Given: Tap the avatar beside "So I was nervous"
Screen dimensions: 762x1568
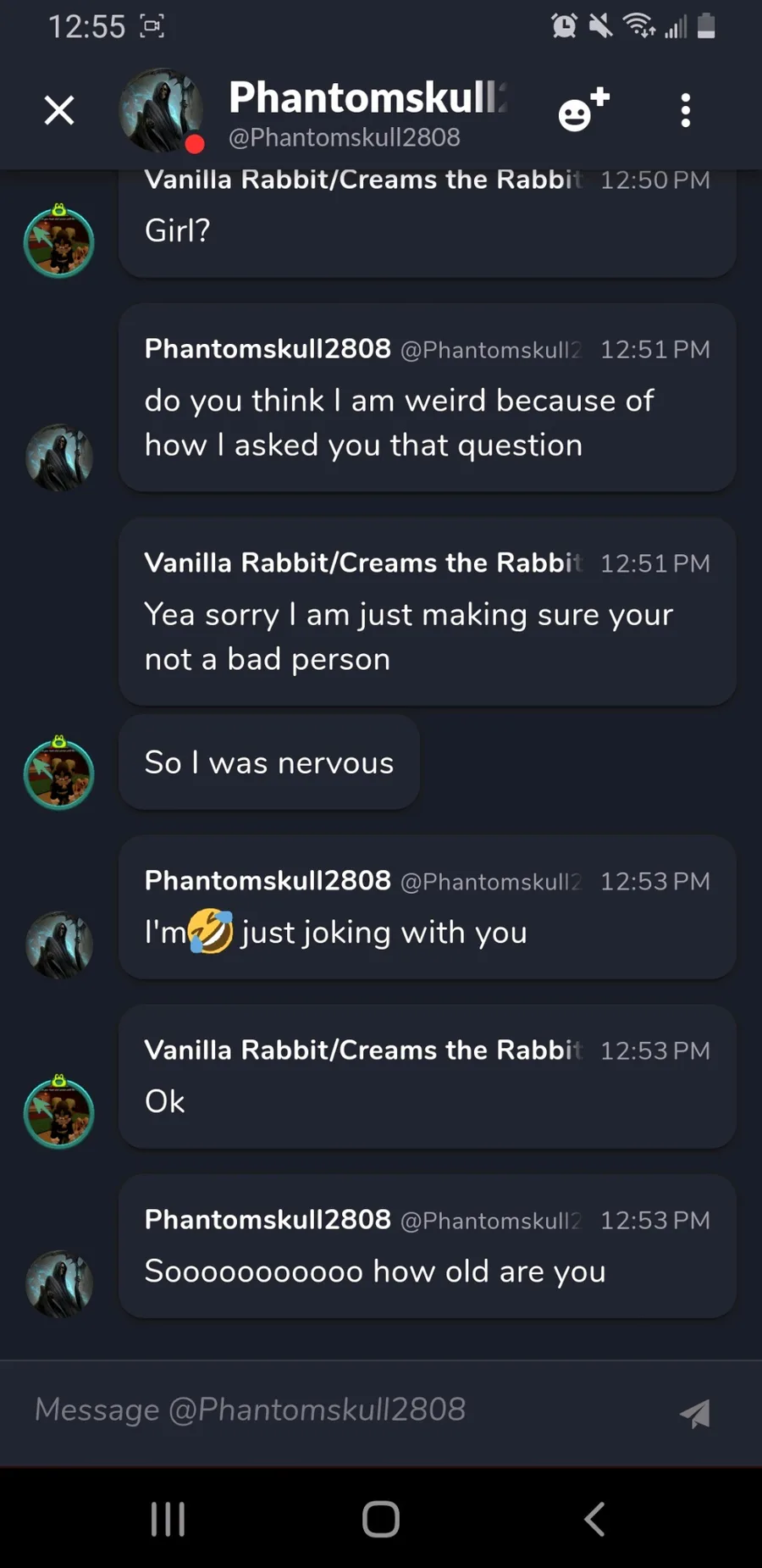Looking at the screenshot, I should coord(58,773).
